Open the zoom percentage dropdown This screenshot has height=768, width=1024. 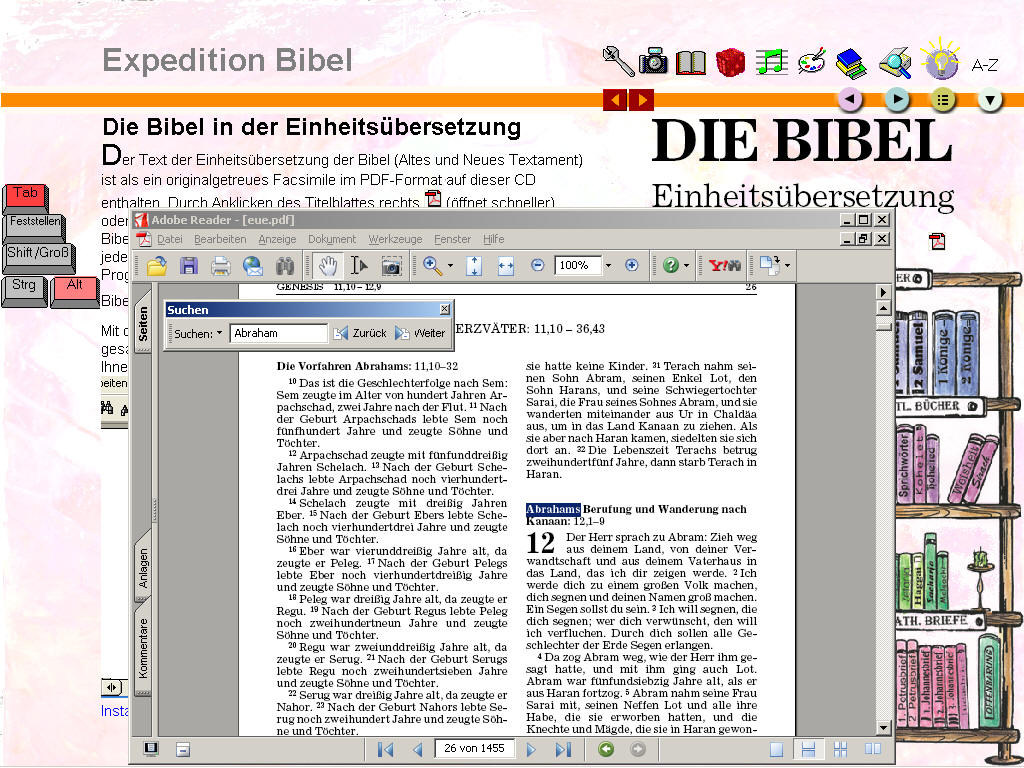(608, 266)
